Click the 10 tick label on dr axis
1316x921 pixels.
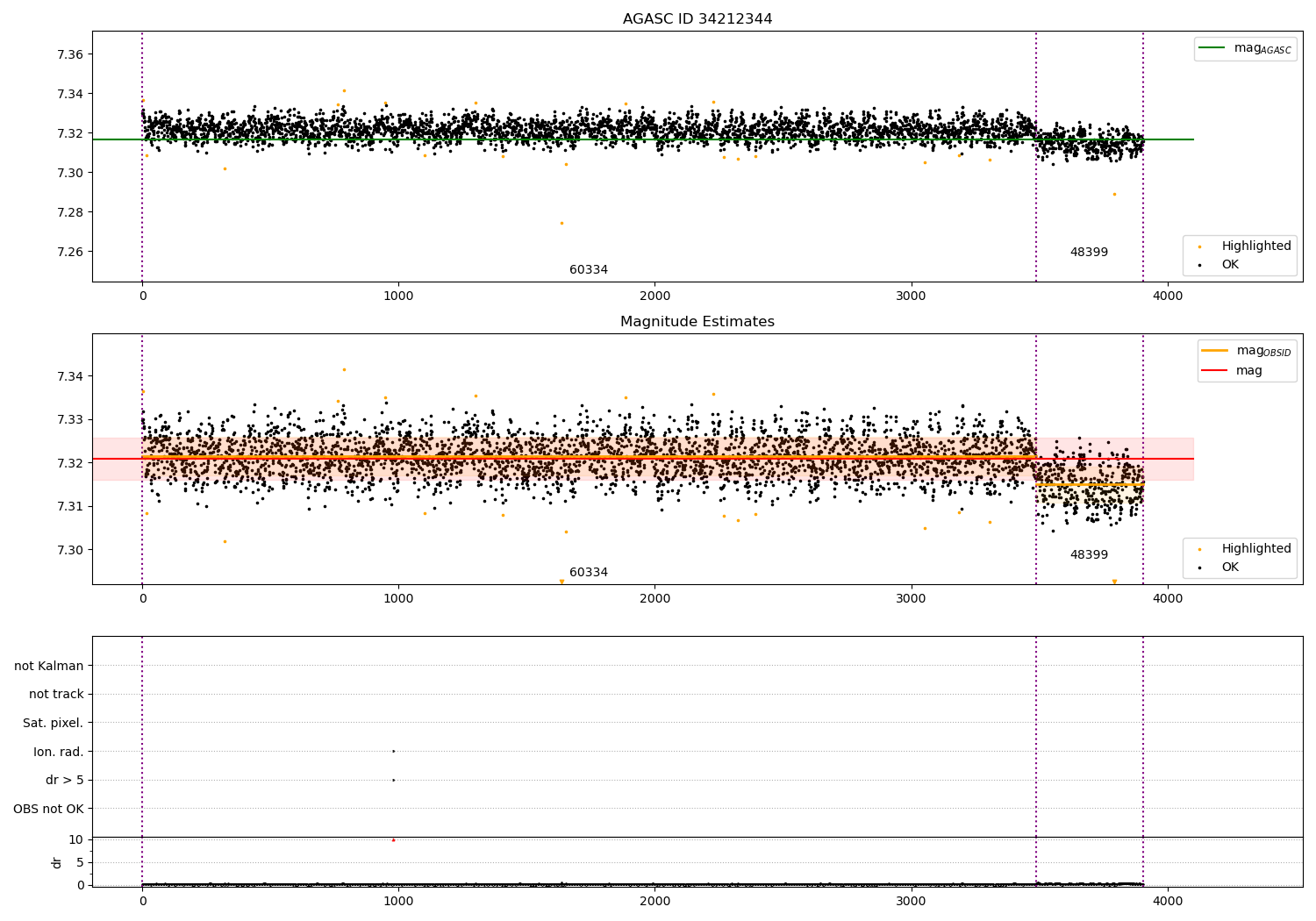pos(76,840)
